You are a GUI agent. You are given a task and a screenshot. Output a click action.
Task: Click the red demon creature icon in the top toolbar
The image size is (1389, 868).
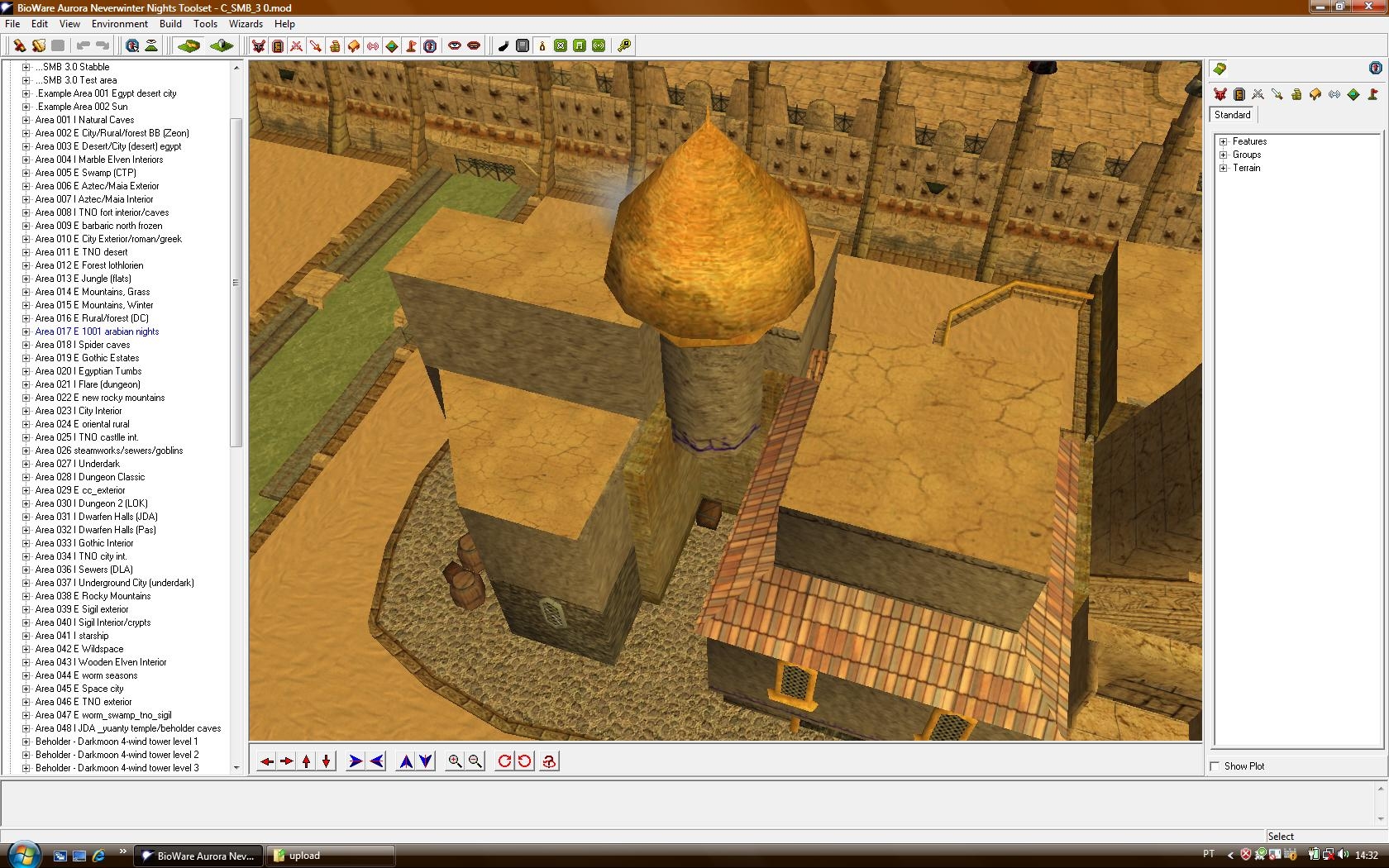(x=259, y=46)
